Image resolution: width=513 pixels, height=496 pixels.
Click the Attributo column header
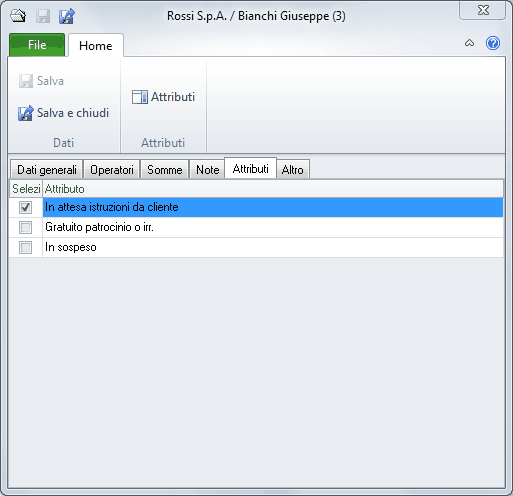pyautogui.click(x=273, y=189)
